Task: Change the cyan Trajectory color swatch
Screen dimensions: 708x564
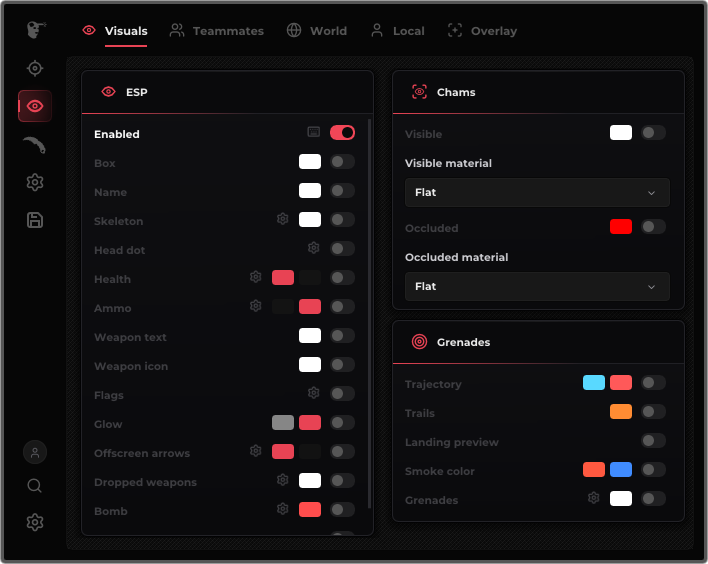Action: 594,383
